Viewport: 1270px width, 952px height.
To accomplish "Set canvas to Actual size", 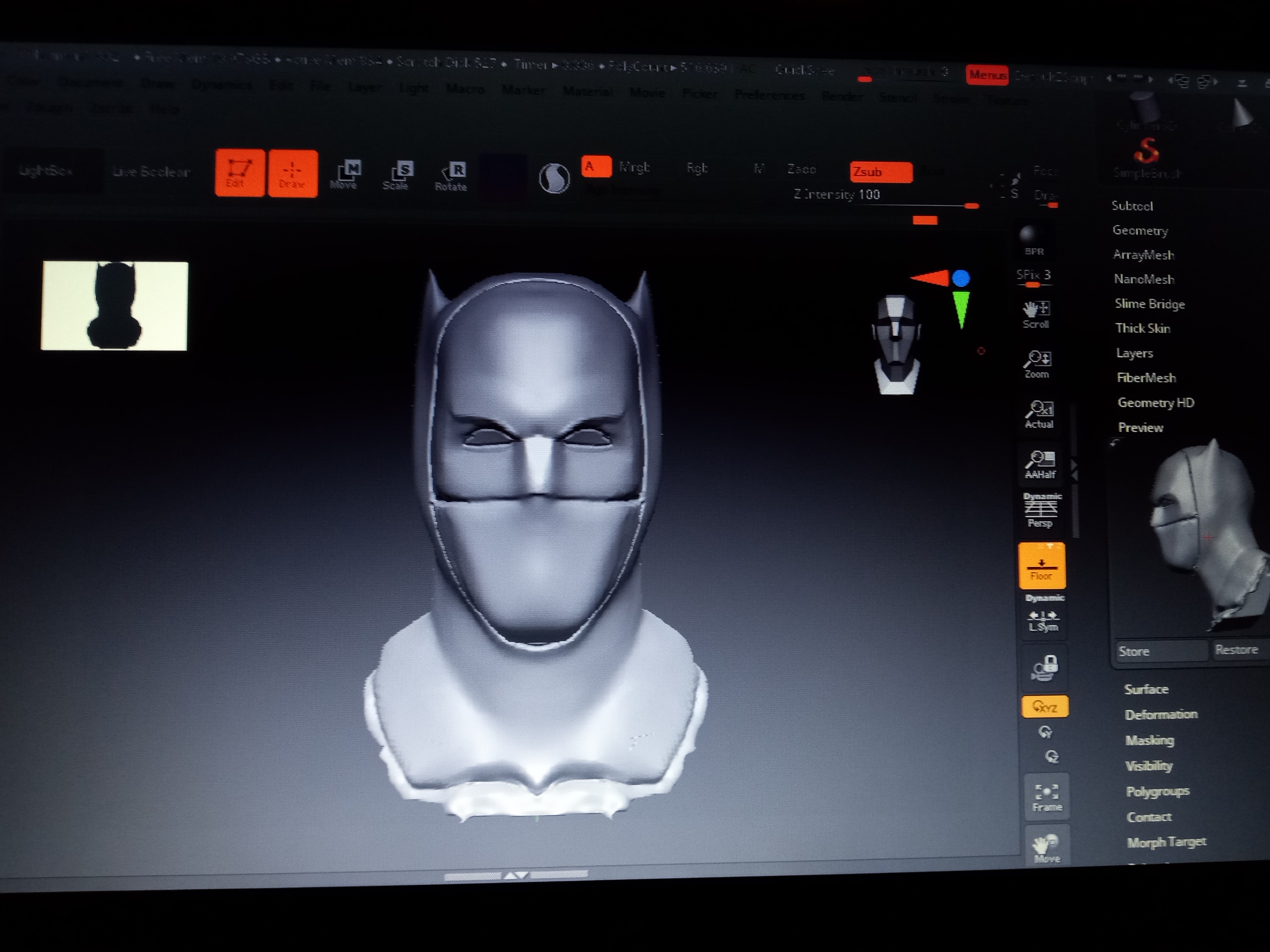I will coord(1039,414).
